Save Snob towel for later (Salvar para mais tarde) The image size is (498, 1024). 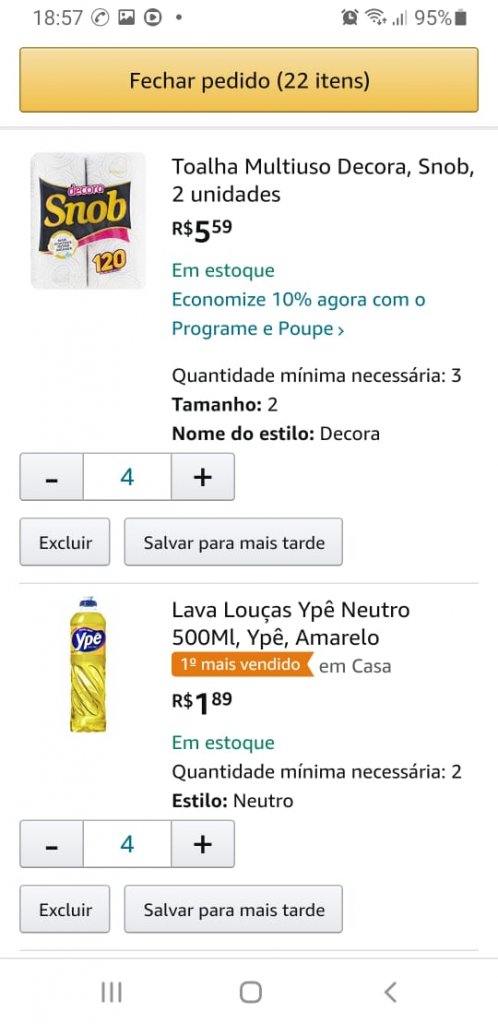tap(234, 542)
